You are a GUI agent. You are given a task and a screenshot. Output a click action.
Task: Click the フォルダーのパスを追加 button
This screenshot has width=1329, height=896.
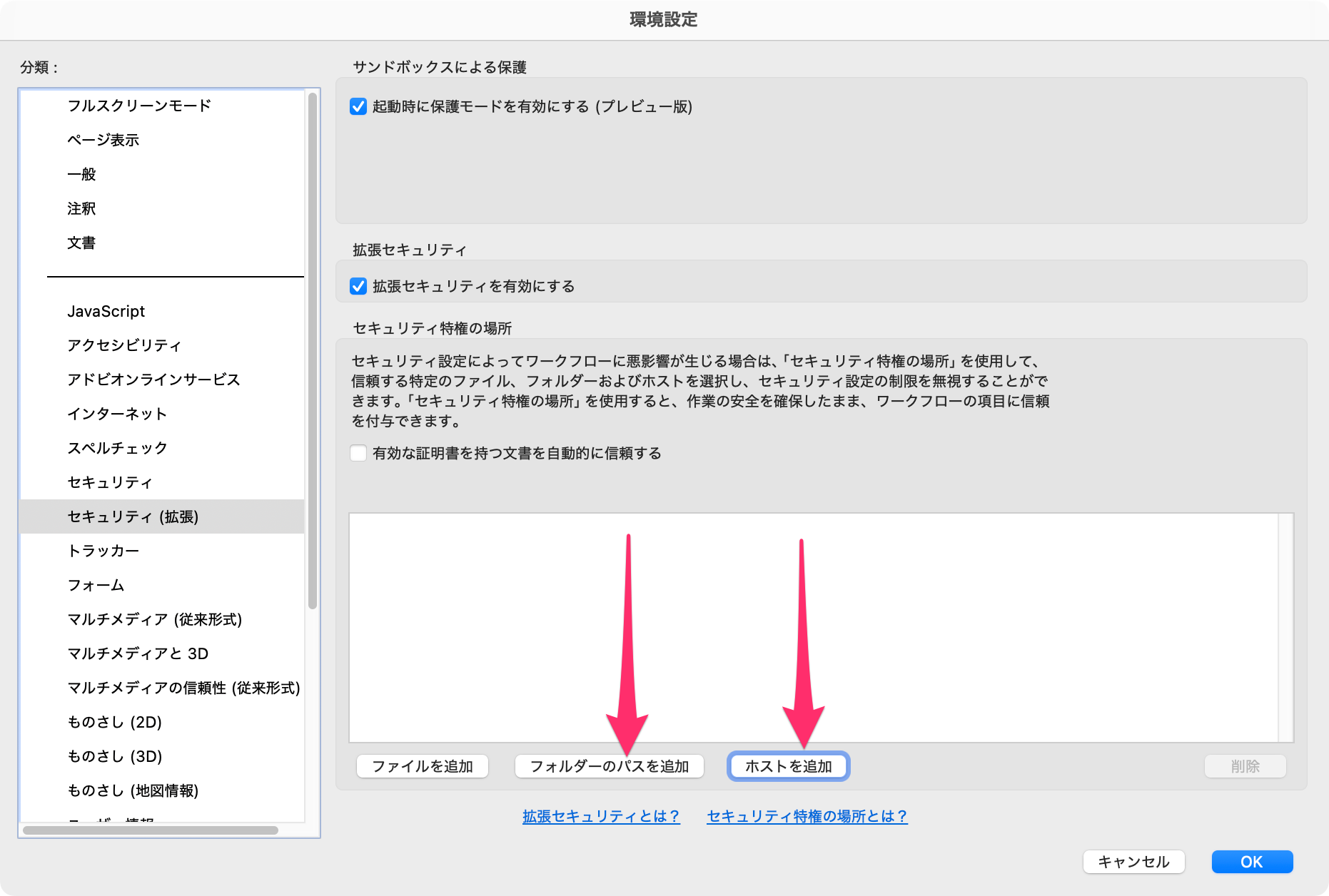click(610, 766)
